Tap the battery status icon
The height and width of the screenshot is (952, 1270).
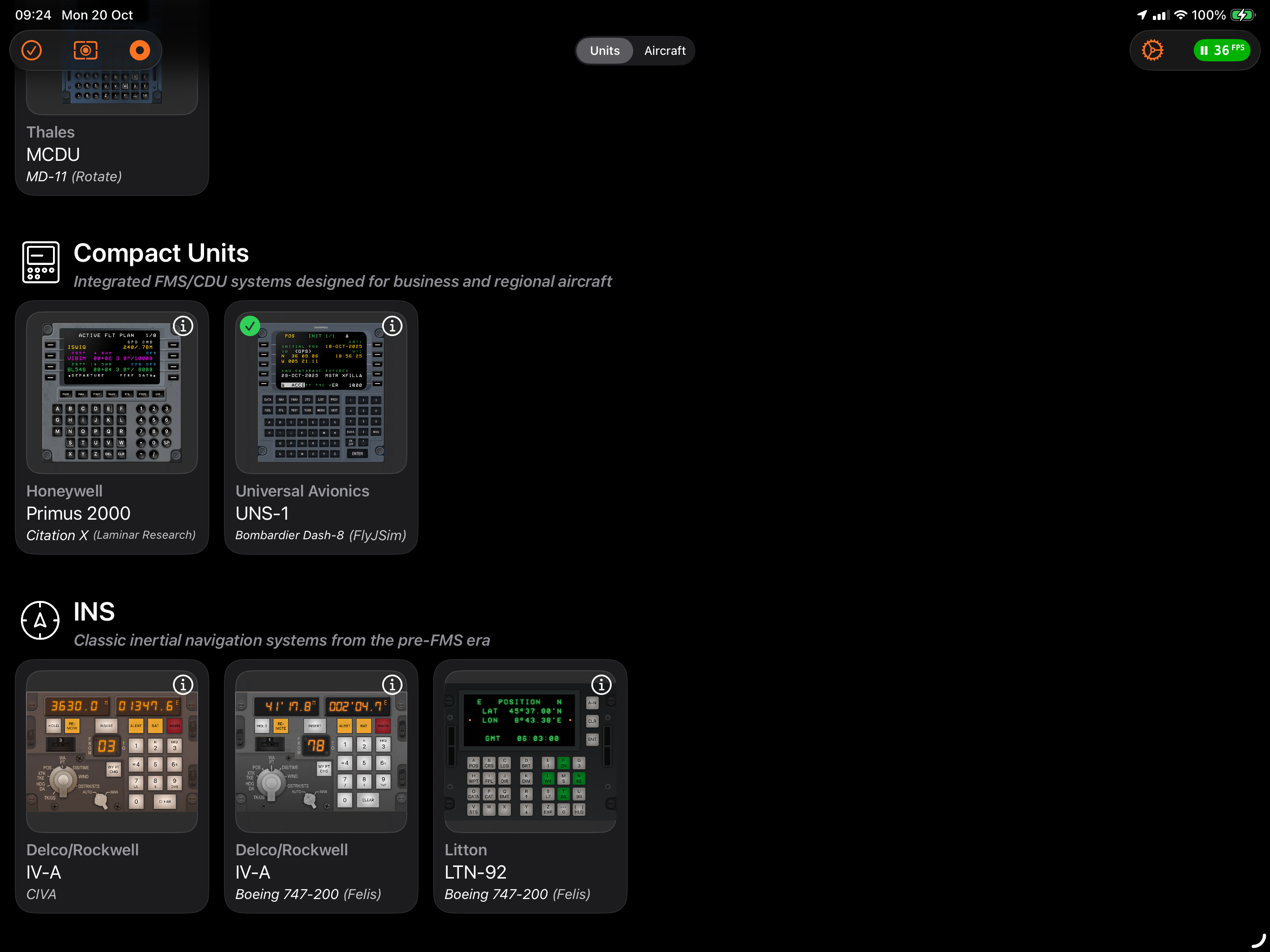click(x=1243, y=15)
